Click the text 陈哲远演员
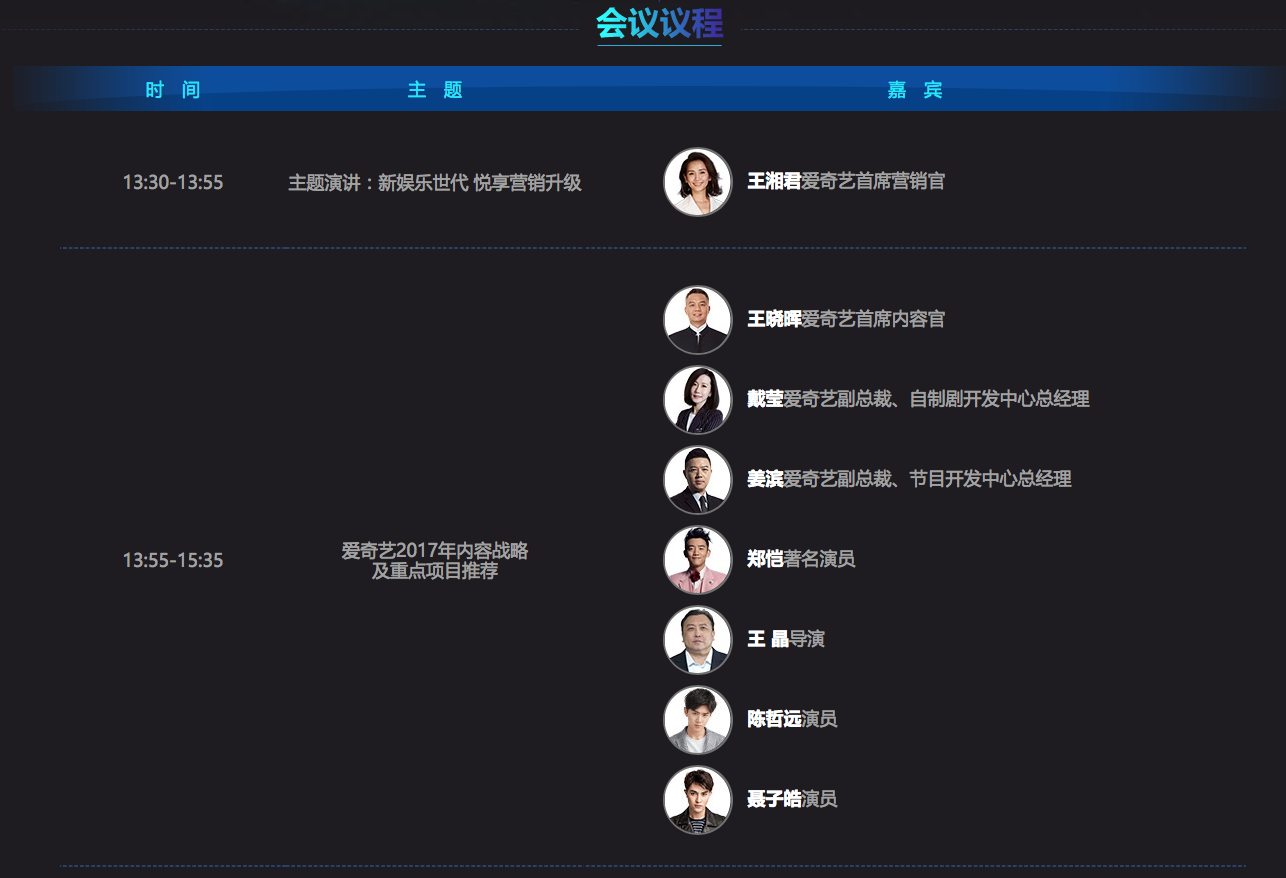This screenshot has height=878, width=1286. 792,719
